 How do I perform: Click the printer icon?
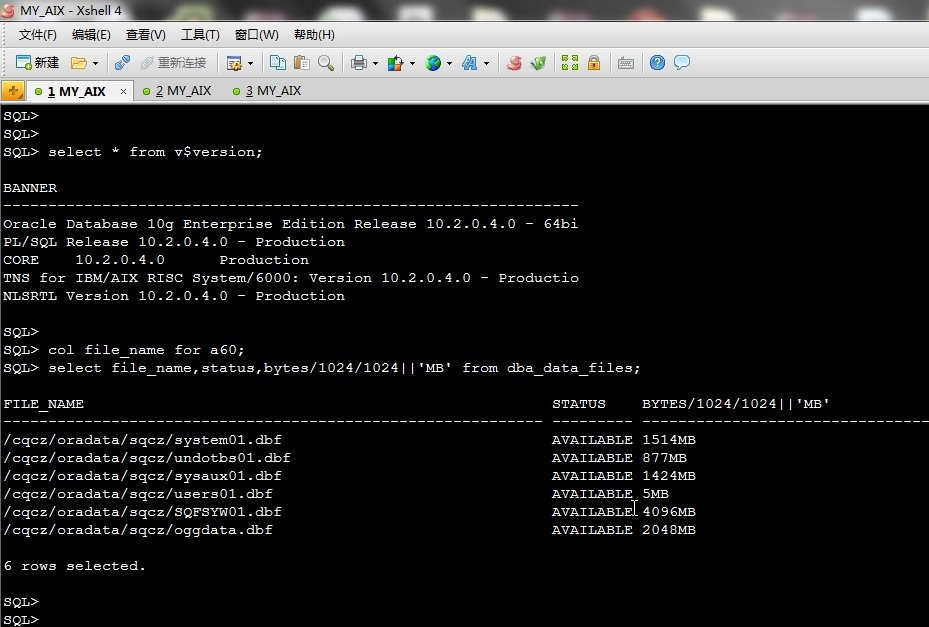point(358,63)
